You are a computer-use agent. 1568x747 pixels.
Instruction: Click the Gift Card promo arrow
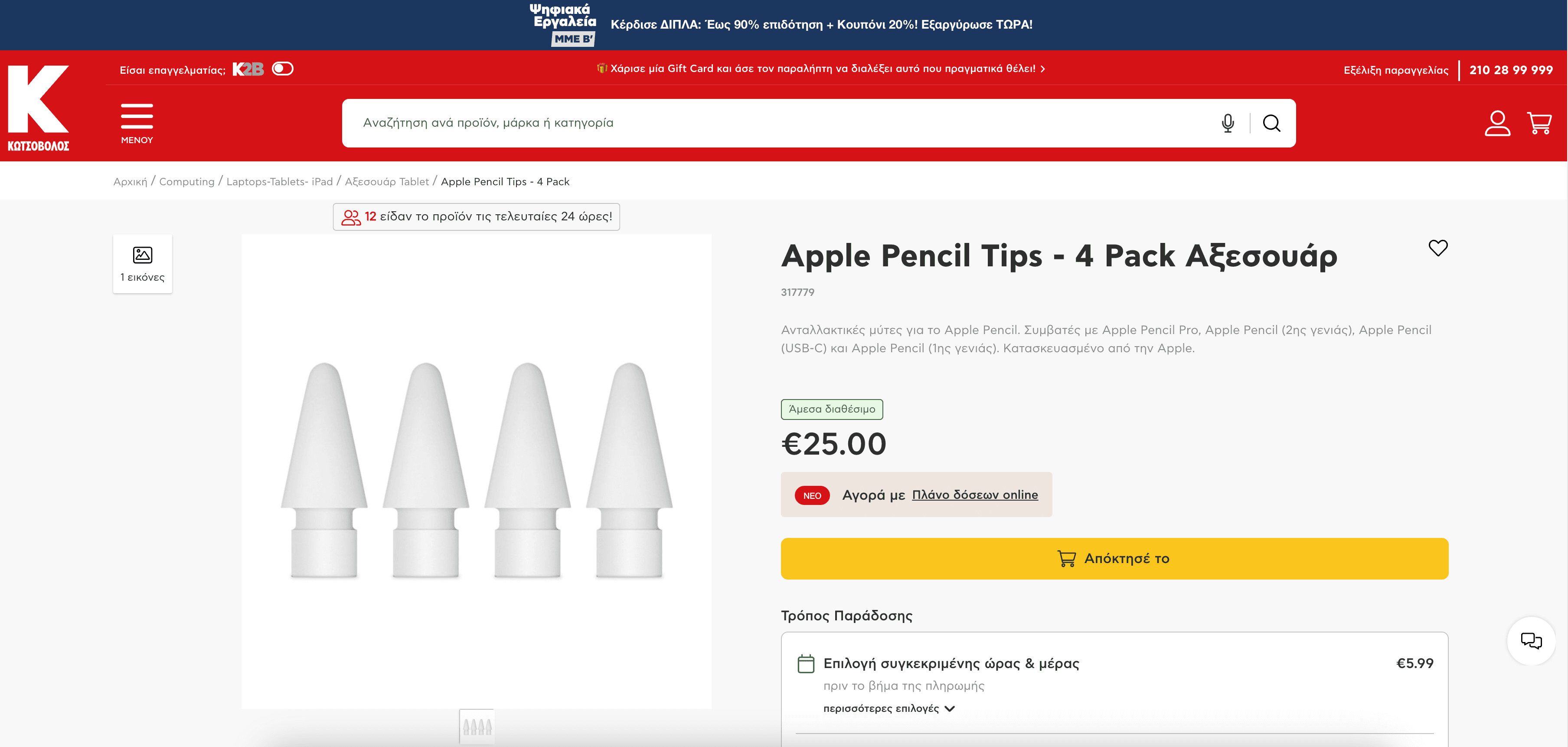(x=1043, y=69)
